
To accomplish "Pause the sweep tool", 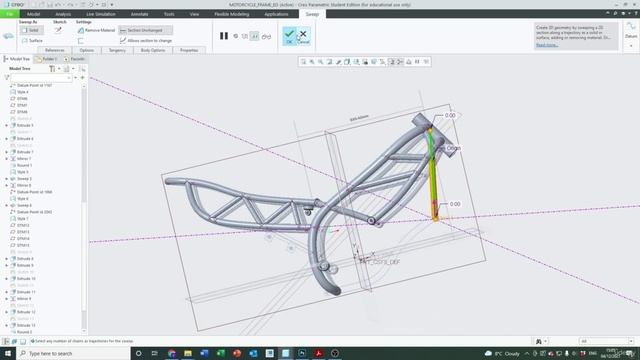I will (224, 36).
